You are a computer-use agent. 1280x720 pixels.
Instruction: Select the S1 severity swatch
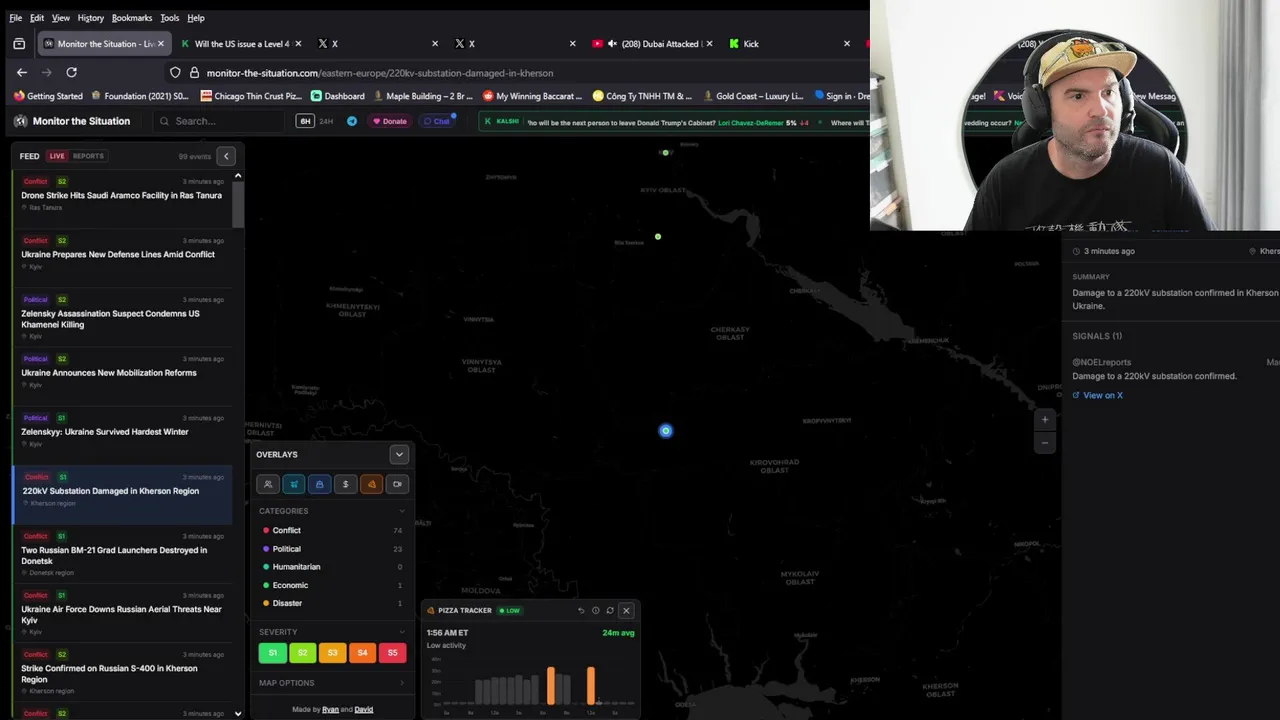[272, 653]
